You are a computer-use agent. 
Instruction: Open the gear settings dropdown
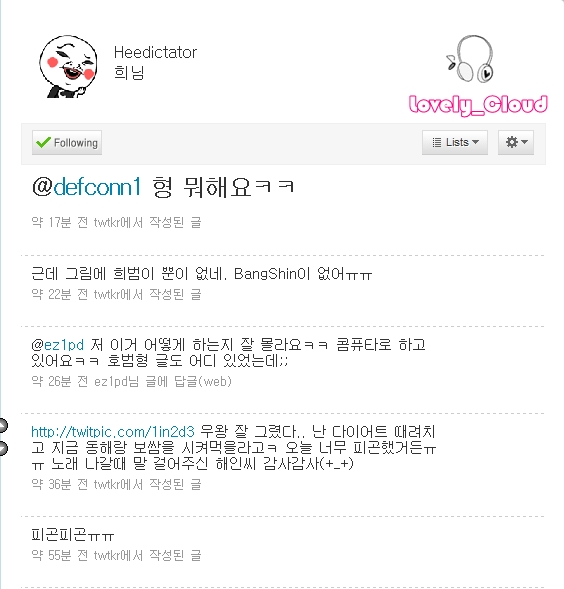click(x=516, y=142)
